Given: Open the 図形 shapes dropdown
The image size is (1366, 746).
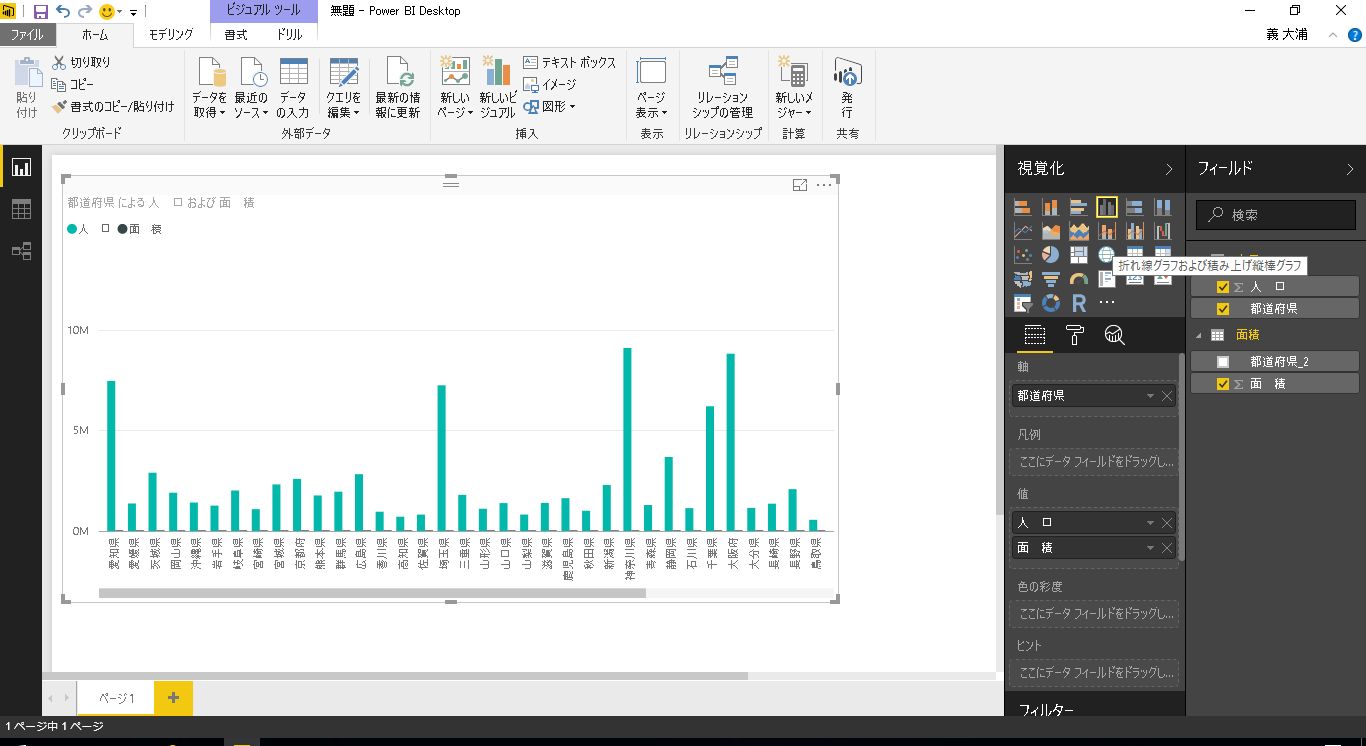Looking at the screenshot, I should click(x=549, y=106).
